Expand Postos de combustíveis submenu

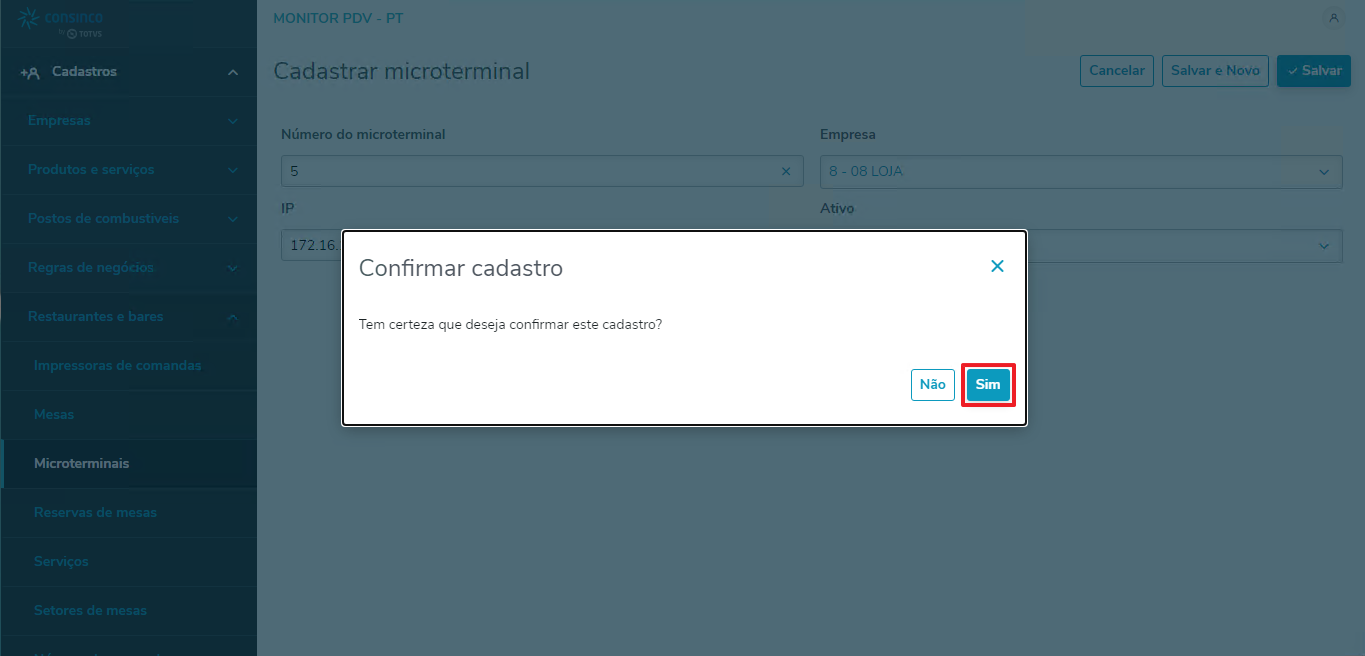128,219
